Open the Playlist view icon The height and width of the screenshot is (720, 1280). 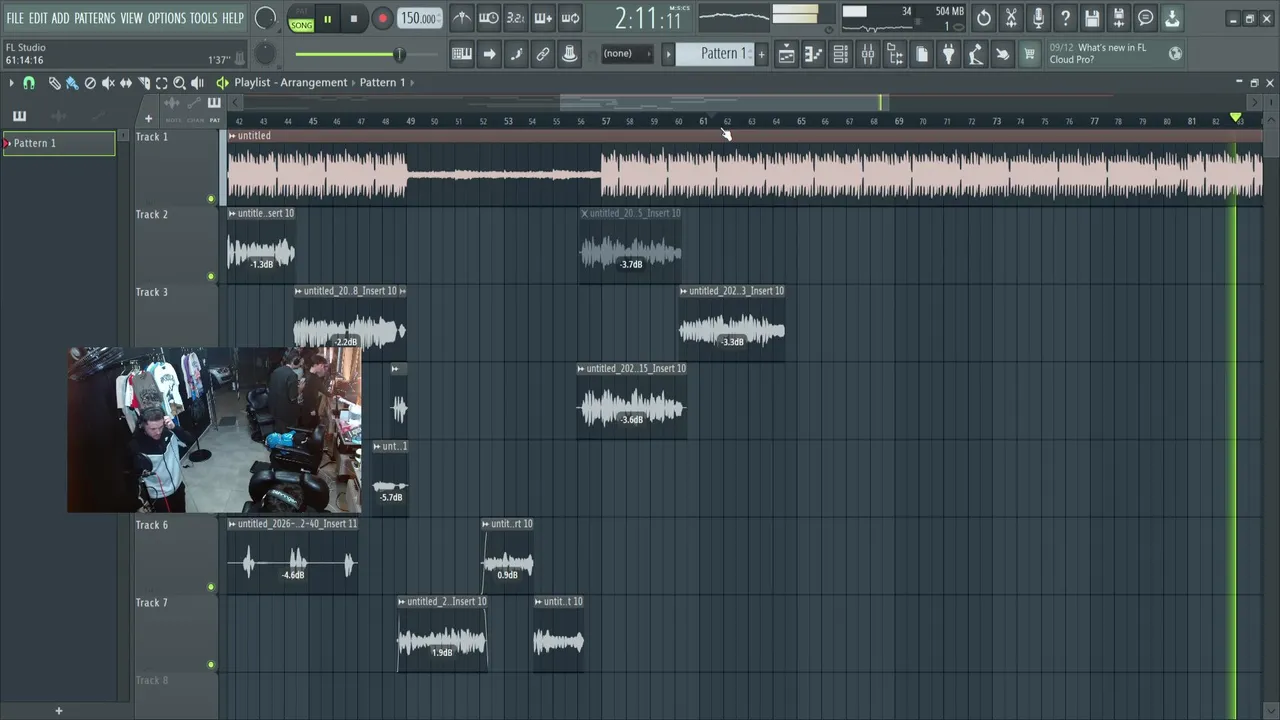click(787, 55)
